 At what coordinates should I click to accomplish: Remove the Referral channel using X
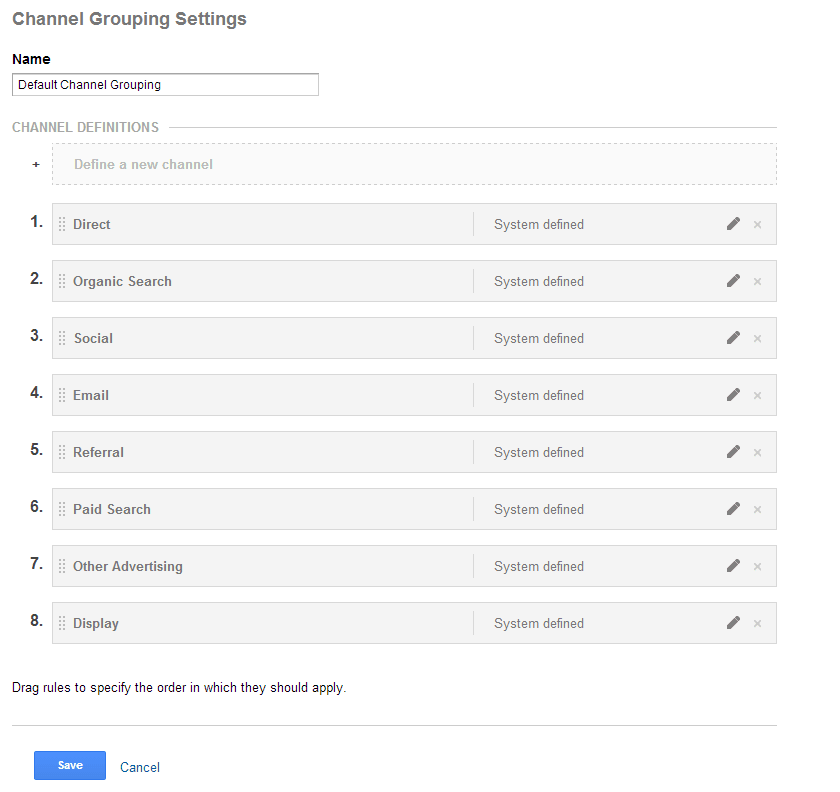pyautogui.click(x=758, y=453)
